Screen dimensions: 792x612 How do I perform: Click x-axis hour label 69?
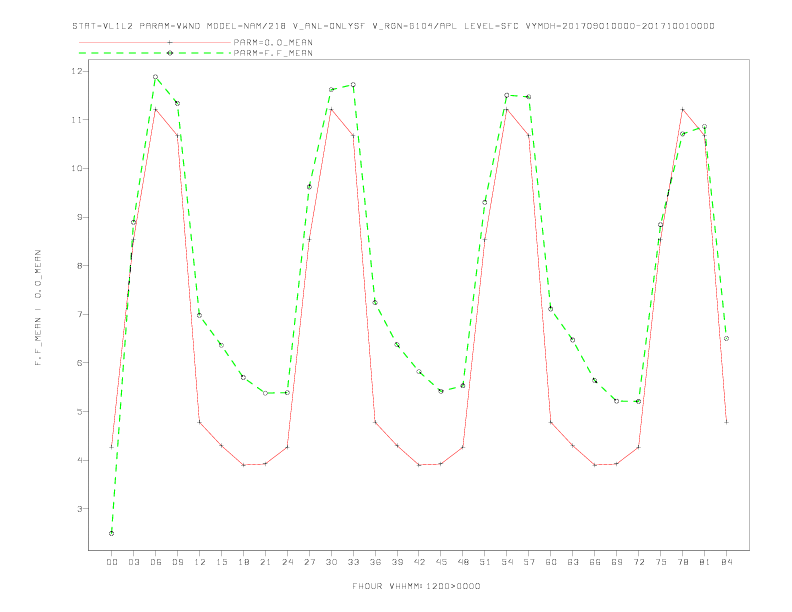point(617,562)
